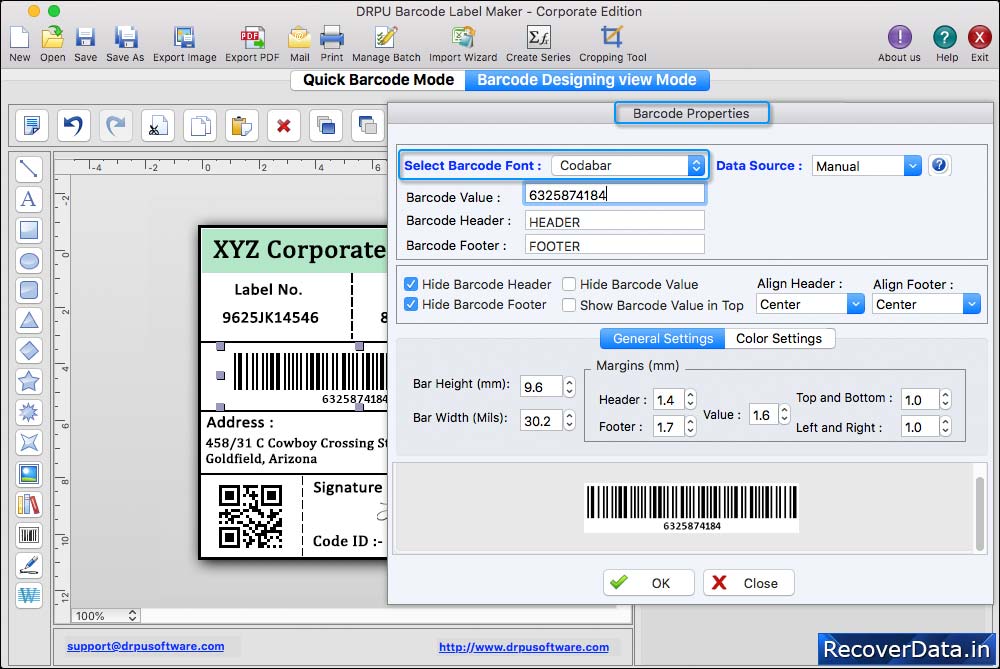
Task: Open the Select Barcode Font dropdown
Action: 628,165
